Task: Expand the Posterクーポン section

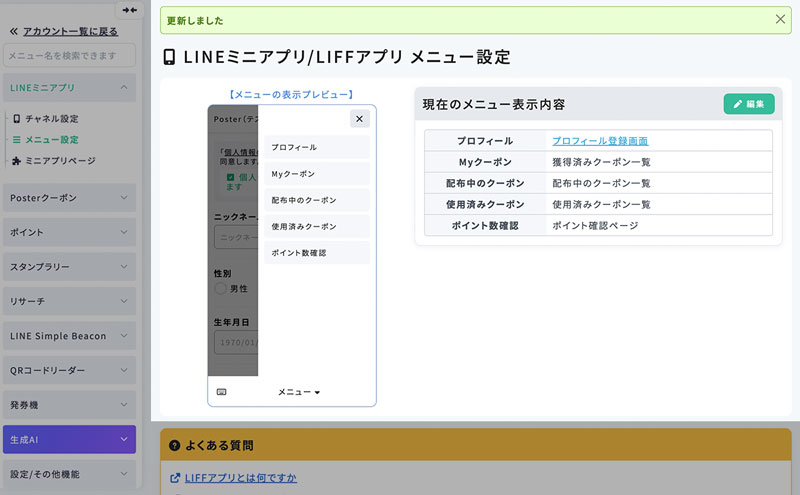Action: (69, 198)
